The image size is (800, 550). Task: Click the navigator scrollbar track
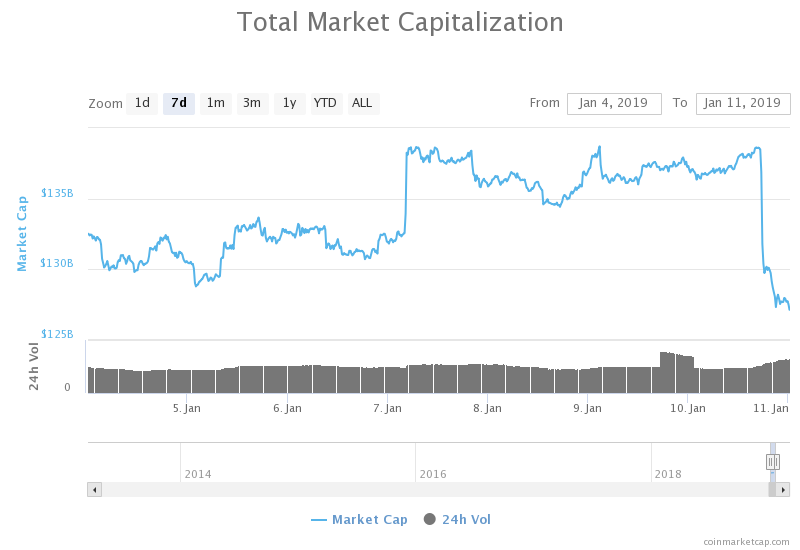430,489
